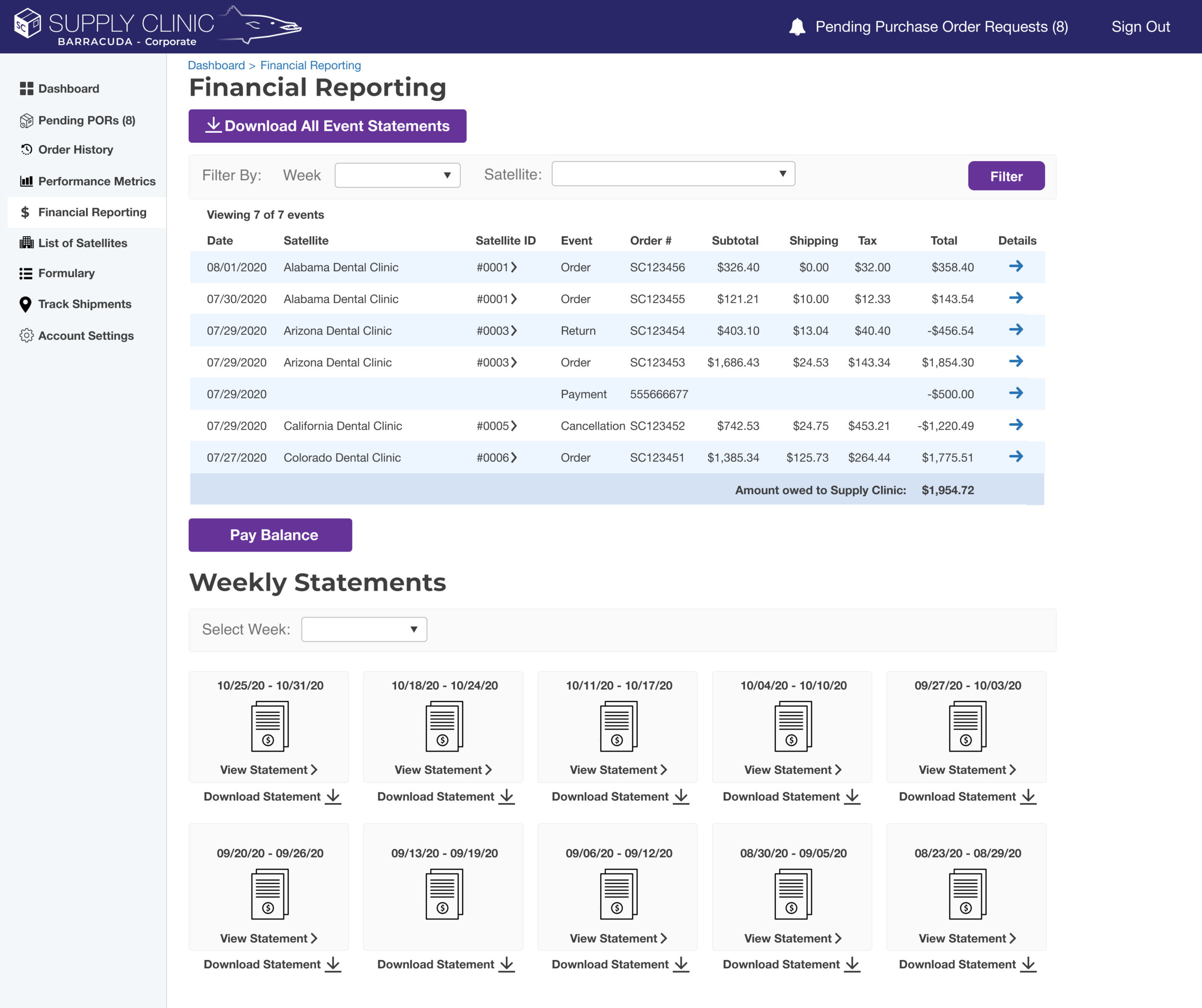Click the Supply Clinic box logo icon
Viewport: 1202px width, 1008px height.
27,24
